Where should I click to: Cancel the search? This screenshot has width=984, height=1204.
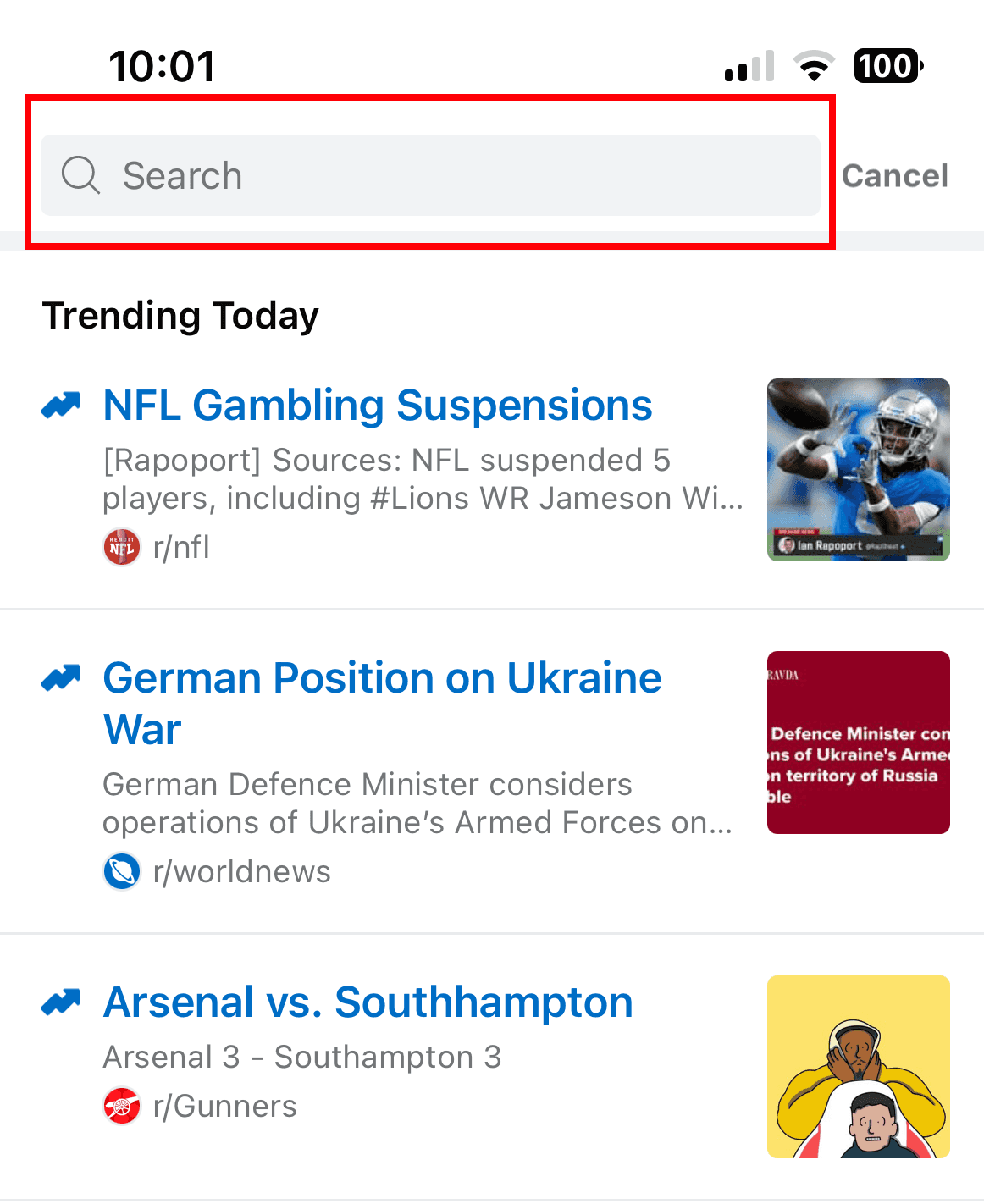tap(895, 176)
